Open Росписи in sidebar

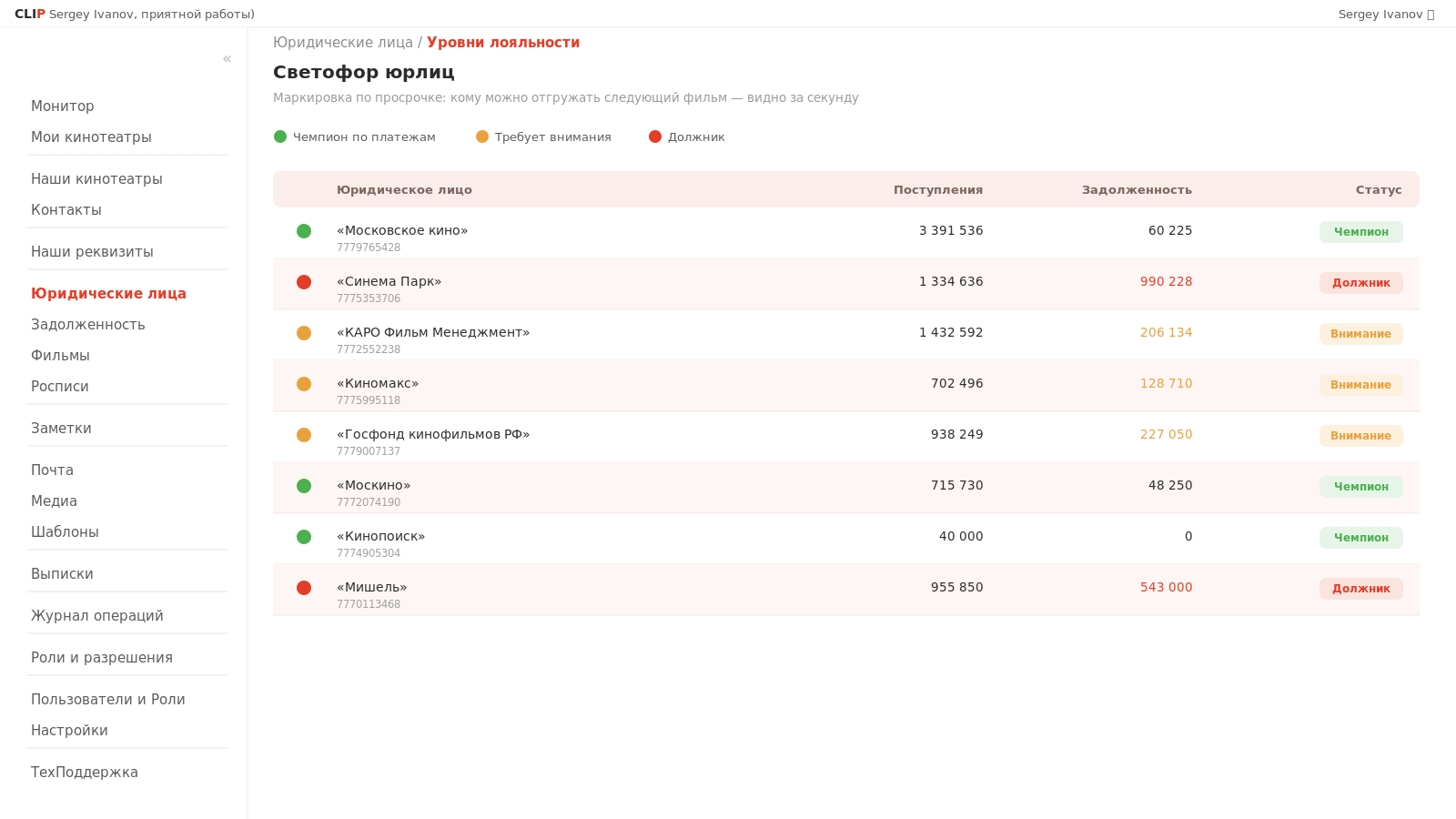point(60,387)
